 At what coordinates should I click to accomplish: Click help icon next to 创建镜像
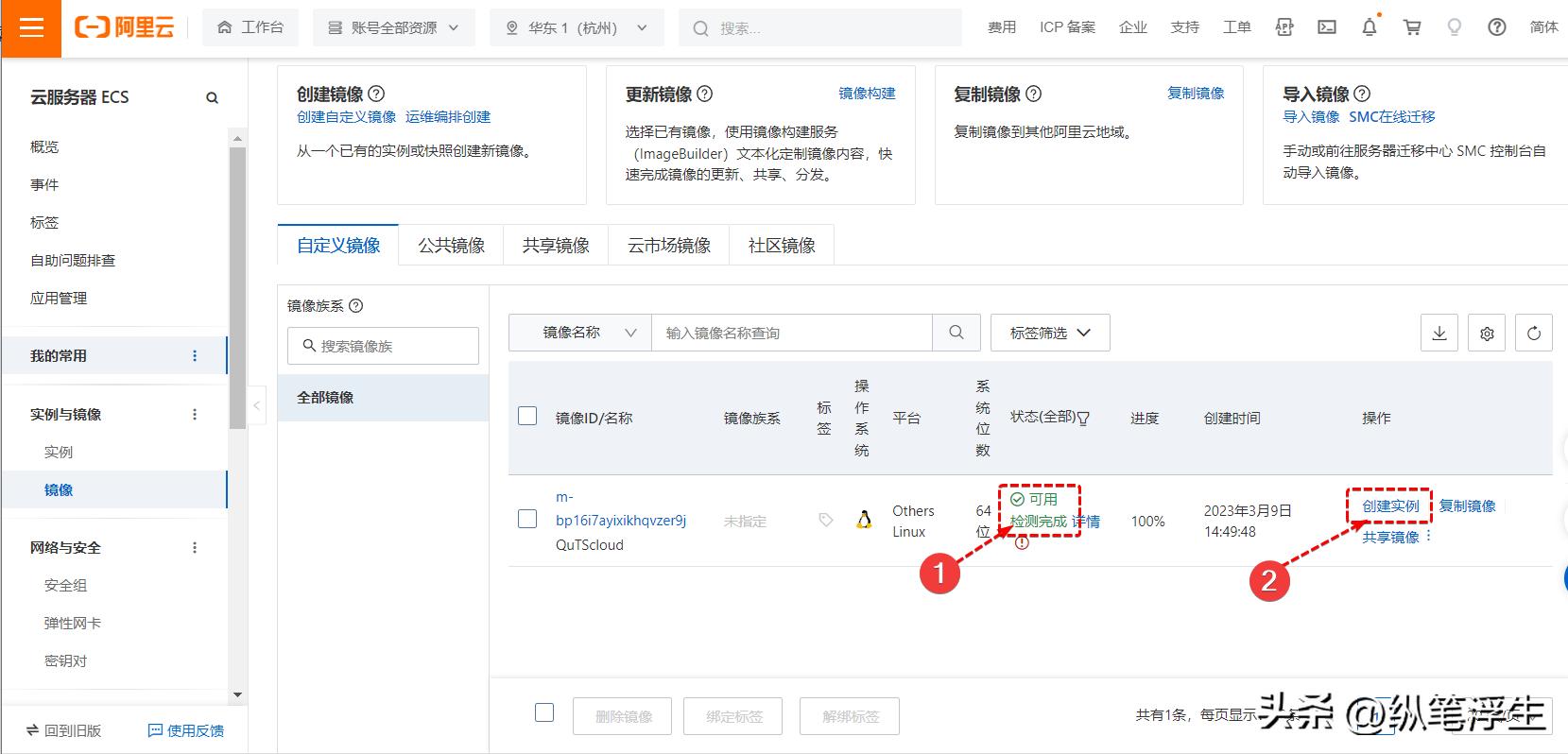pos(376,94)
